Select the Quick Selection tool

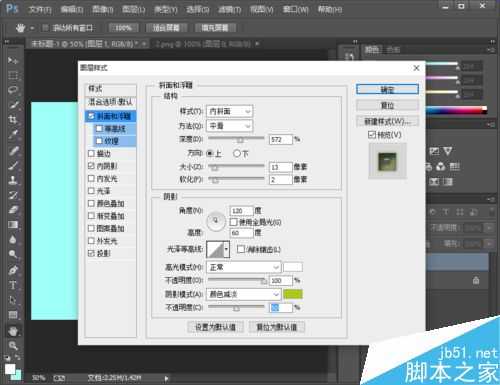point(13,105)
